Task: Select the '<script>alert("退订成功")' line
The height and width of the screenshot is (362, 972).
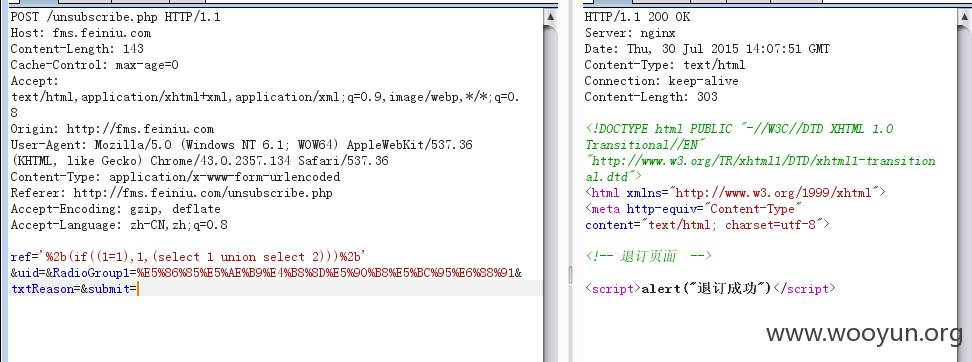Action: (x=710, y=289)
